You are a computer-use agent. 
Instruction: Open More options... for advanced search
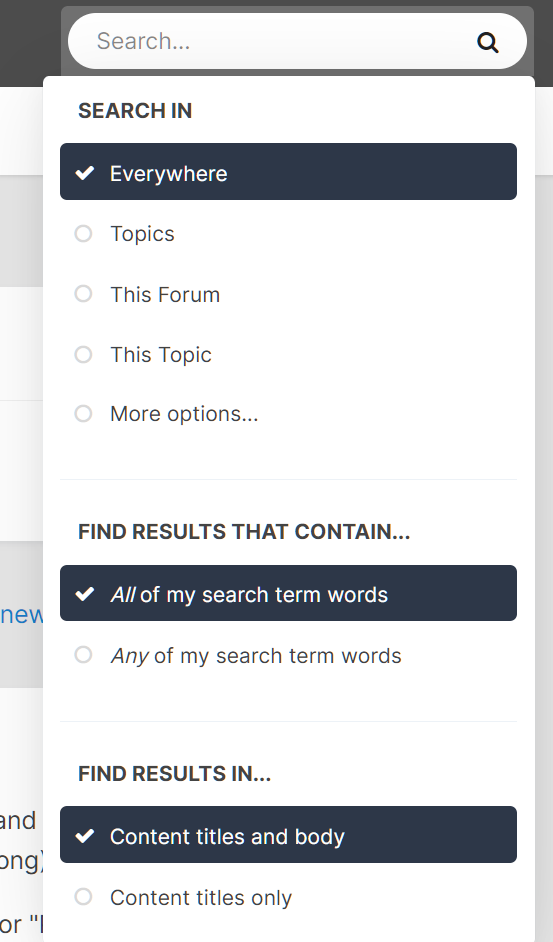click(x=184, y=414)
